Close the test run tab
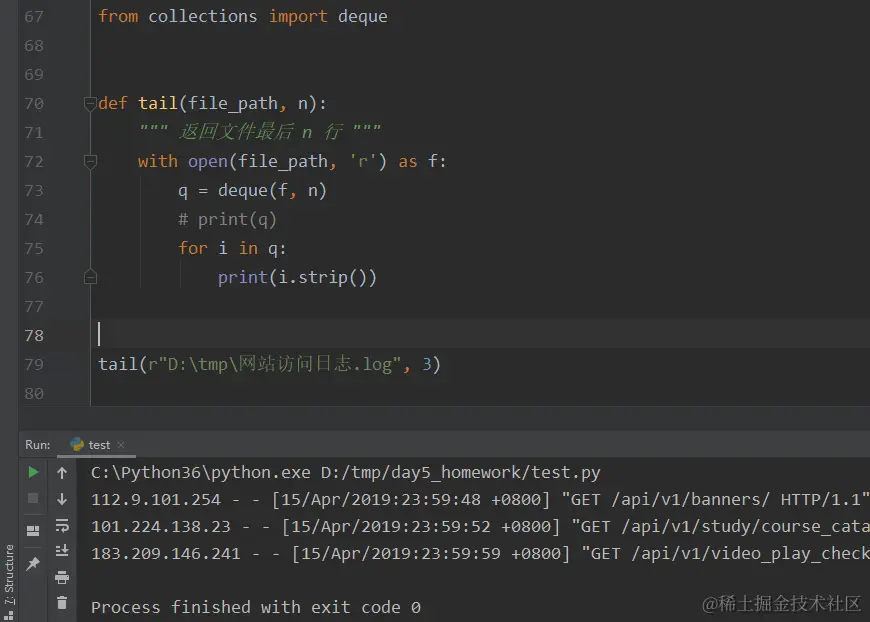The height and width of the screenshot is (622, 870). pyautogui.click(x=121, y=444)
